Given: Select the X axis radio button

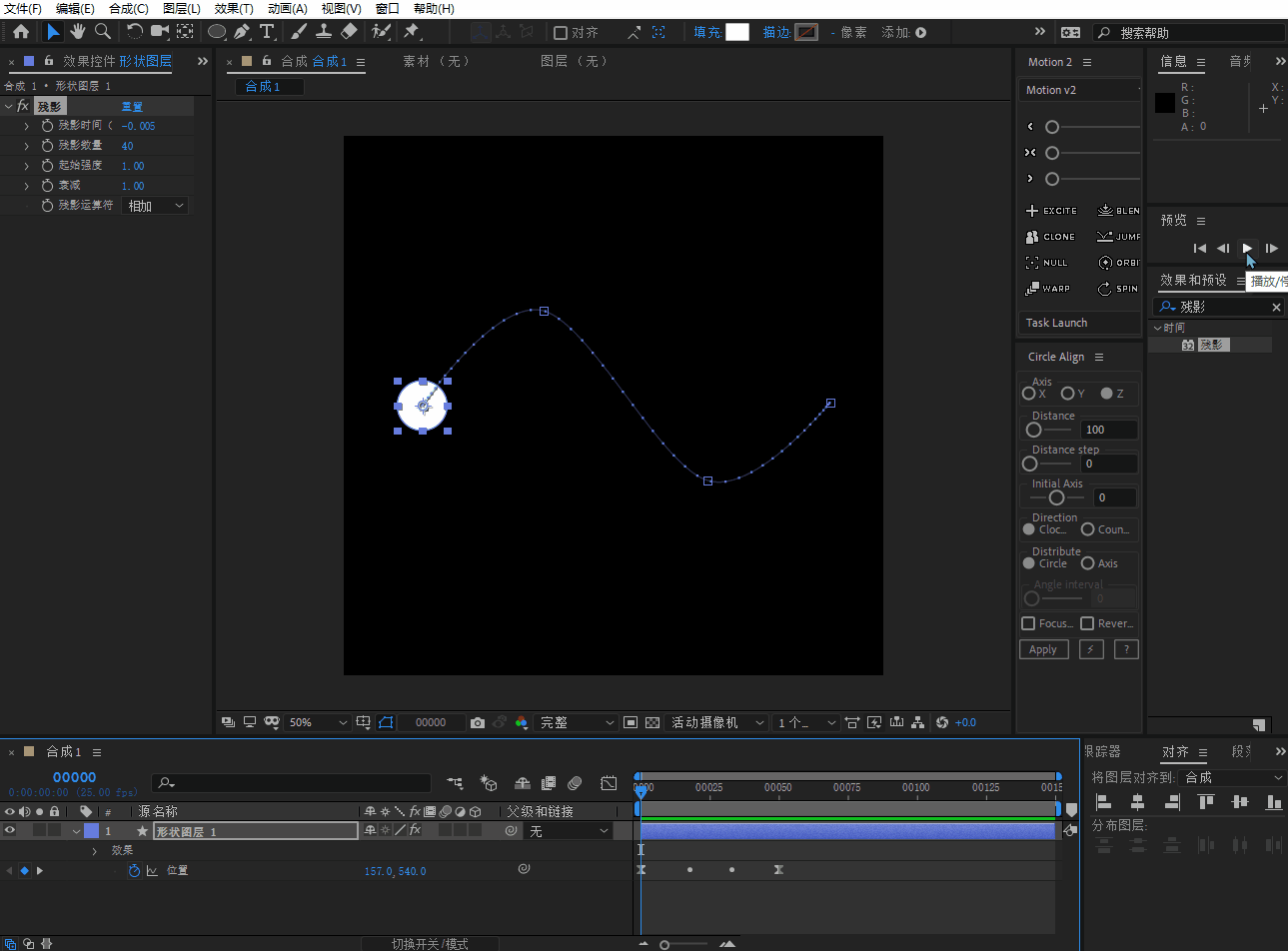Looking at the screenshot, I should (x=1028, y=394).
